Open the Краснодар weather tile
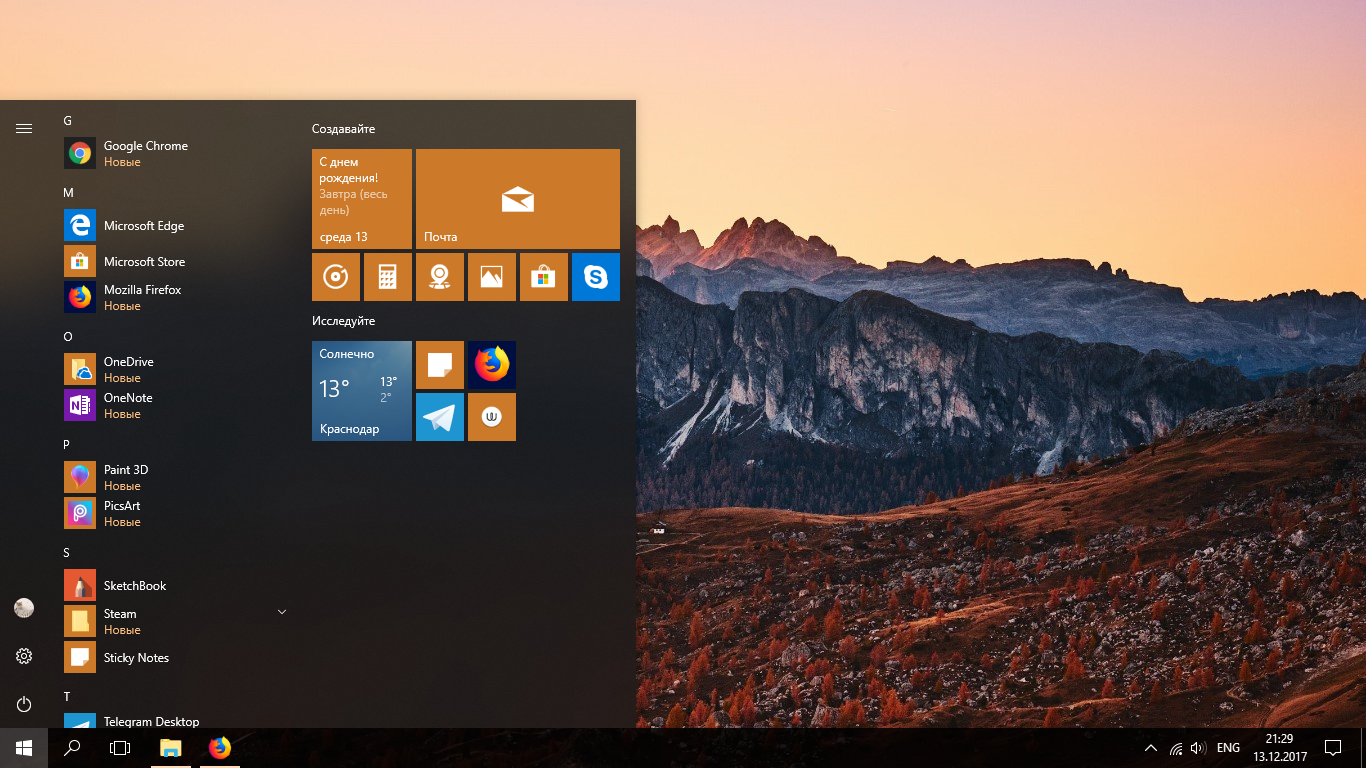The image size is (1366, 768). point(362,391)
